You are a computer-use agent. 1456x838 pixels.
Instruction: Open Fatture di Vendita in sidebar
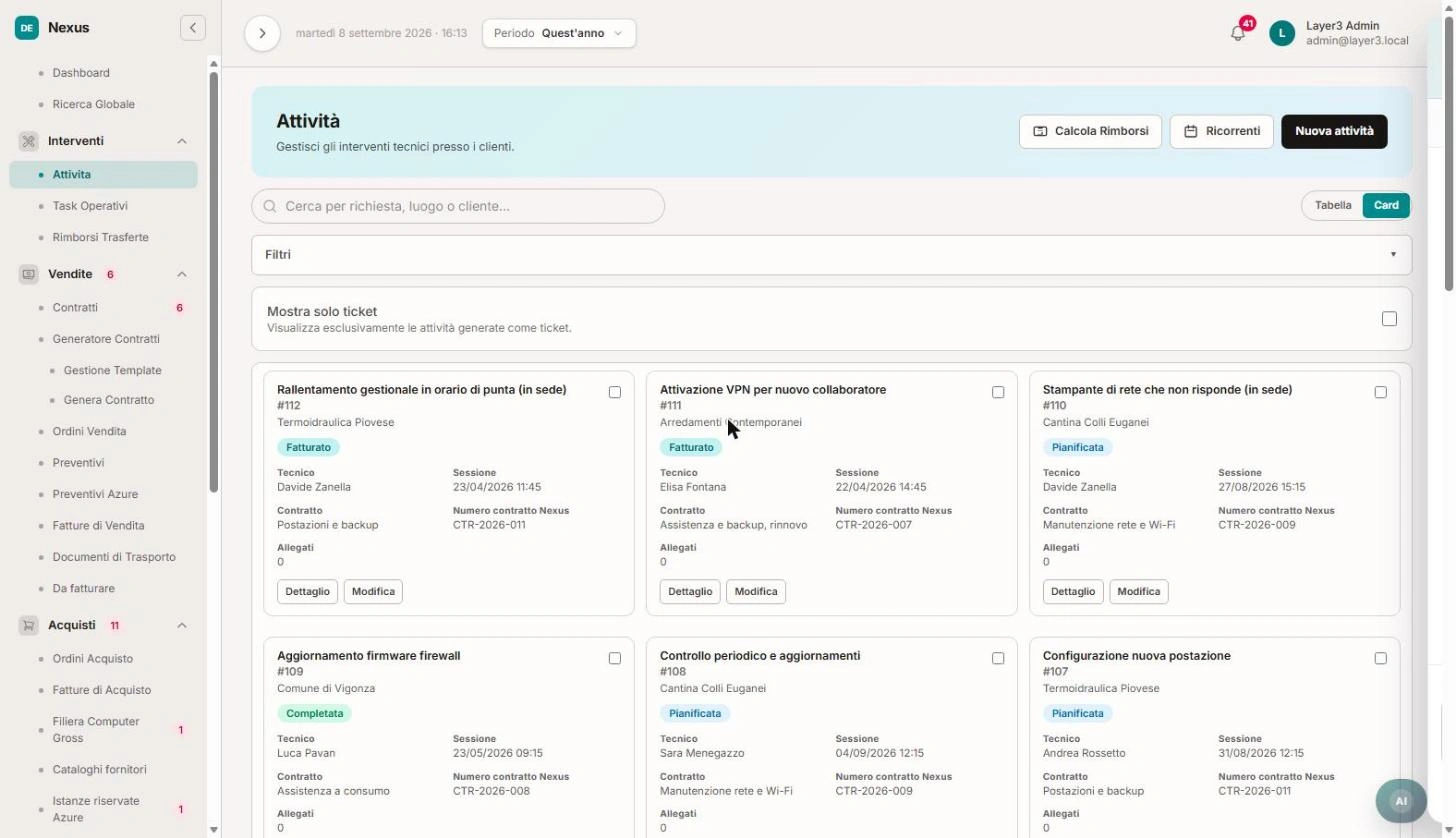pos(98,526)
